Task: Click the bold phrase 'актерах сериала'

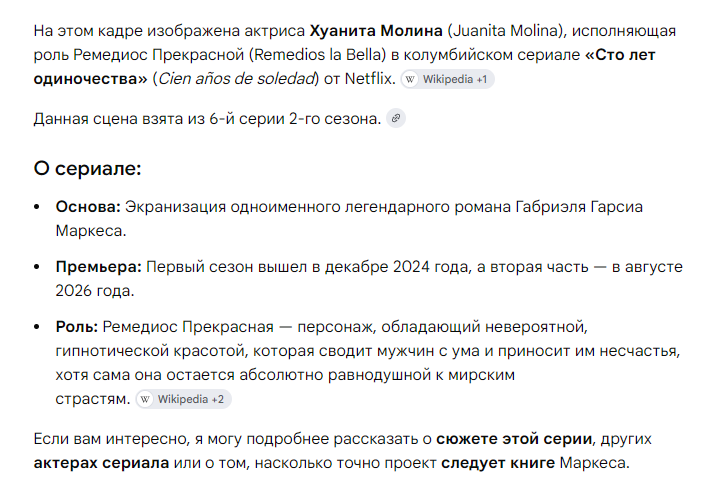Action: tap(101, 463)
